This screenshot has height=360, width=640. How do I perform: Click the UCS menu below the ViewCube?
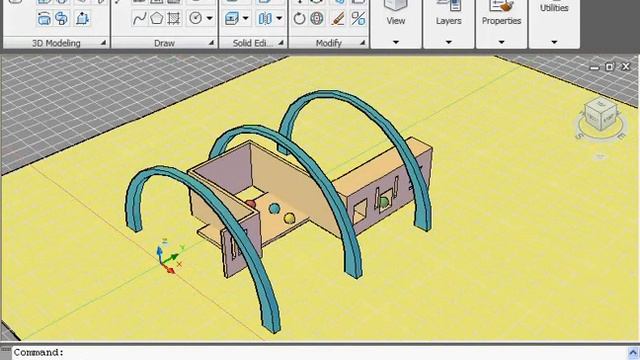tap(600, 156)
